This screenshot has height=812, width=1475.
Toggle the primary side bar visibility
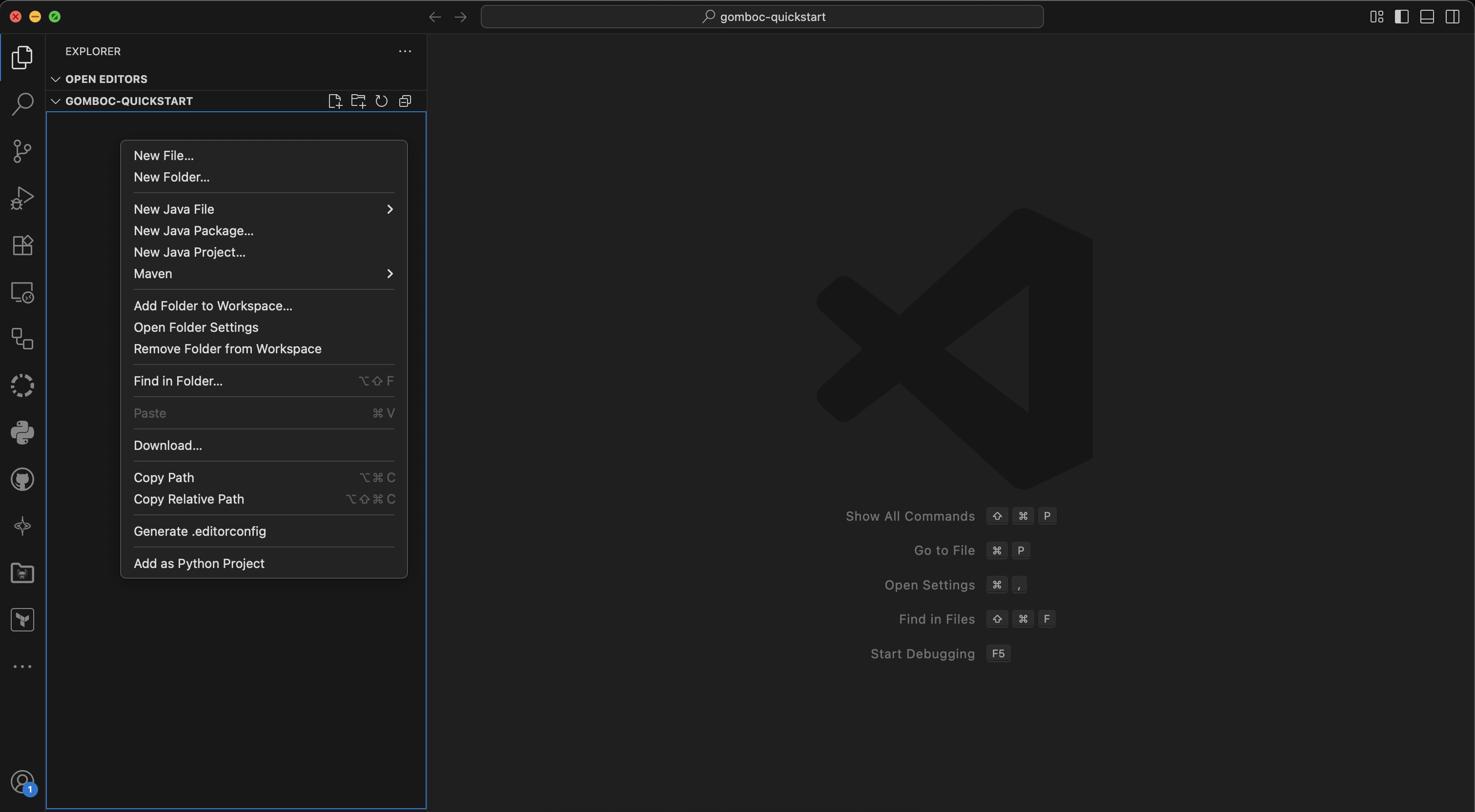1401,17
